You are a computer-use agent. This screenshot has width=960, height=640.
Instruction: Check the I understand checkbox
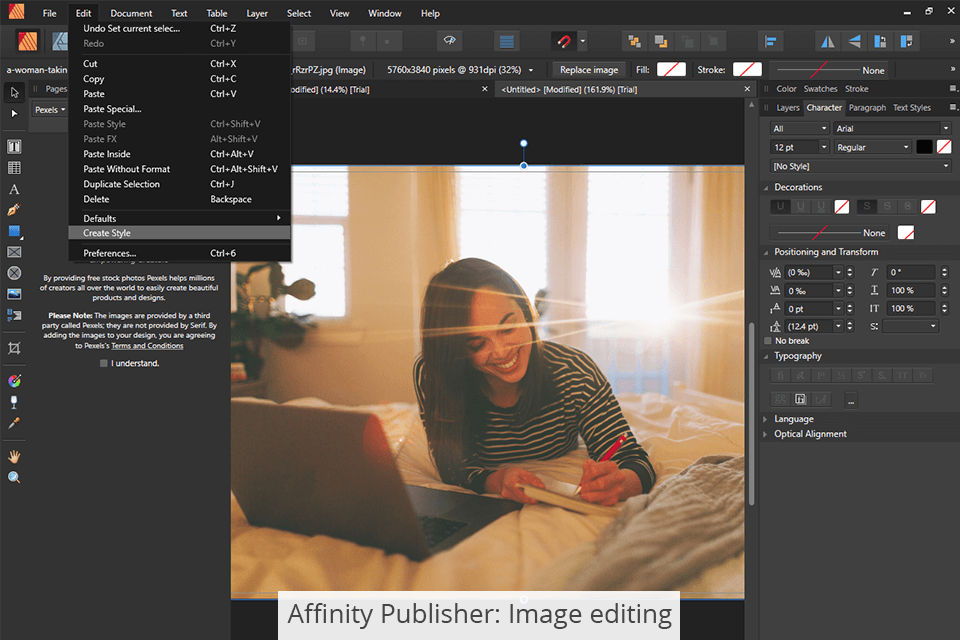coord(103,363)
